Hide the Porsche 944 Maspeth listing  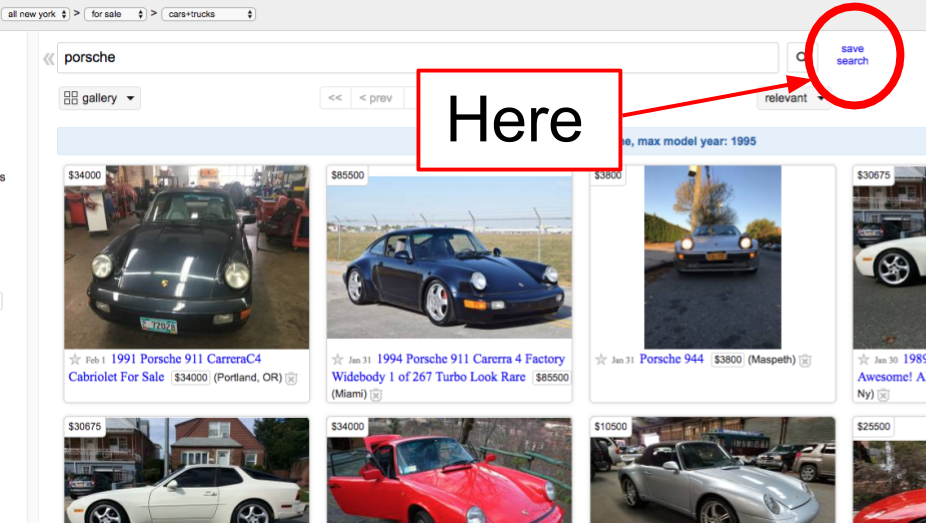coord(805,360)
